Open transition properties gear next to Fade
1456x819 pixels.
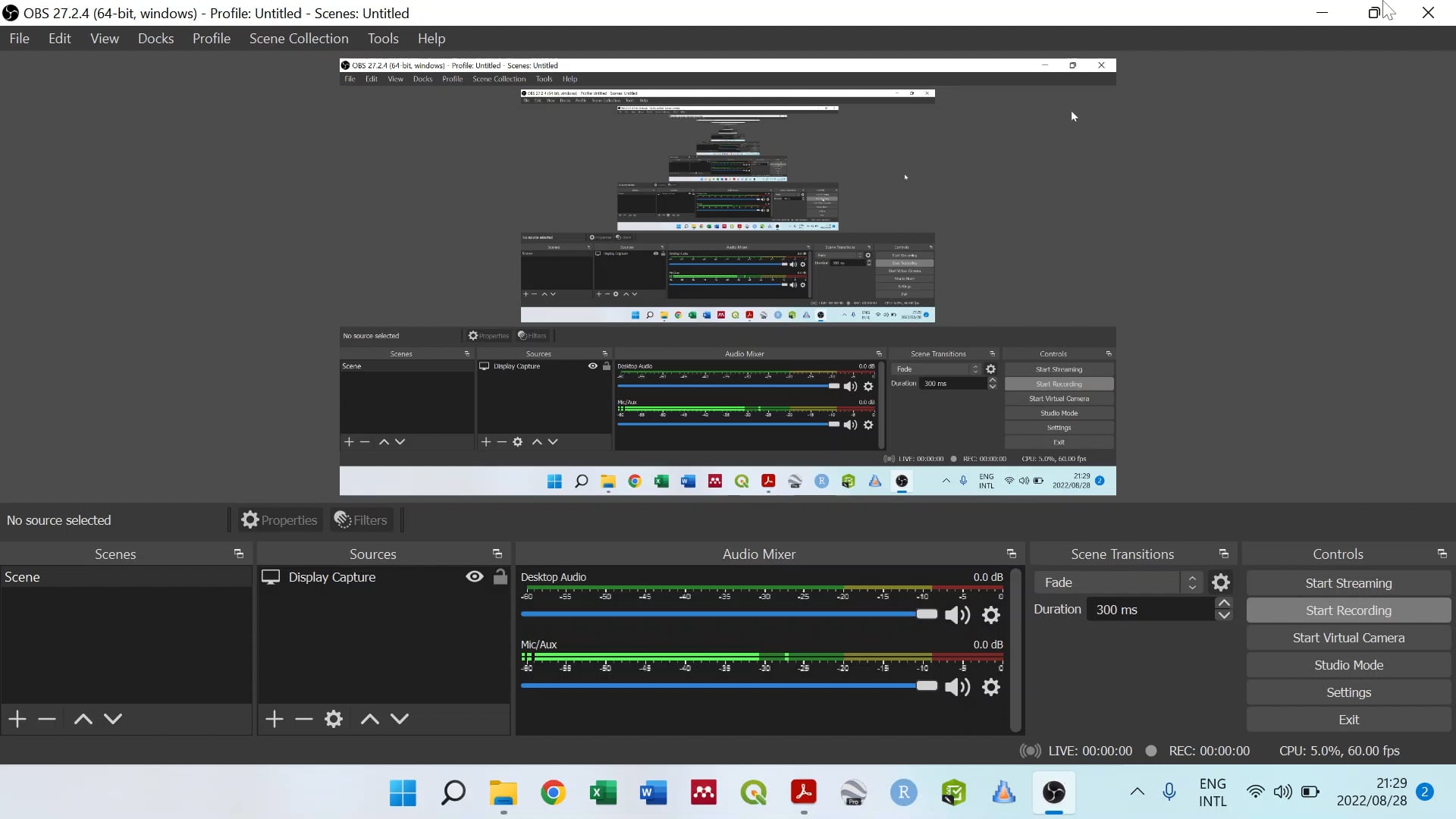tap(1221, 582)
